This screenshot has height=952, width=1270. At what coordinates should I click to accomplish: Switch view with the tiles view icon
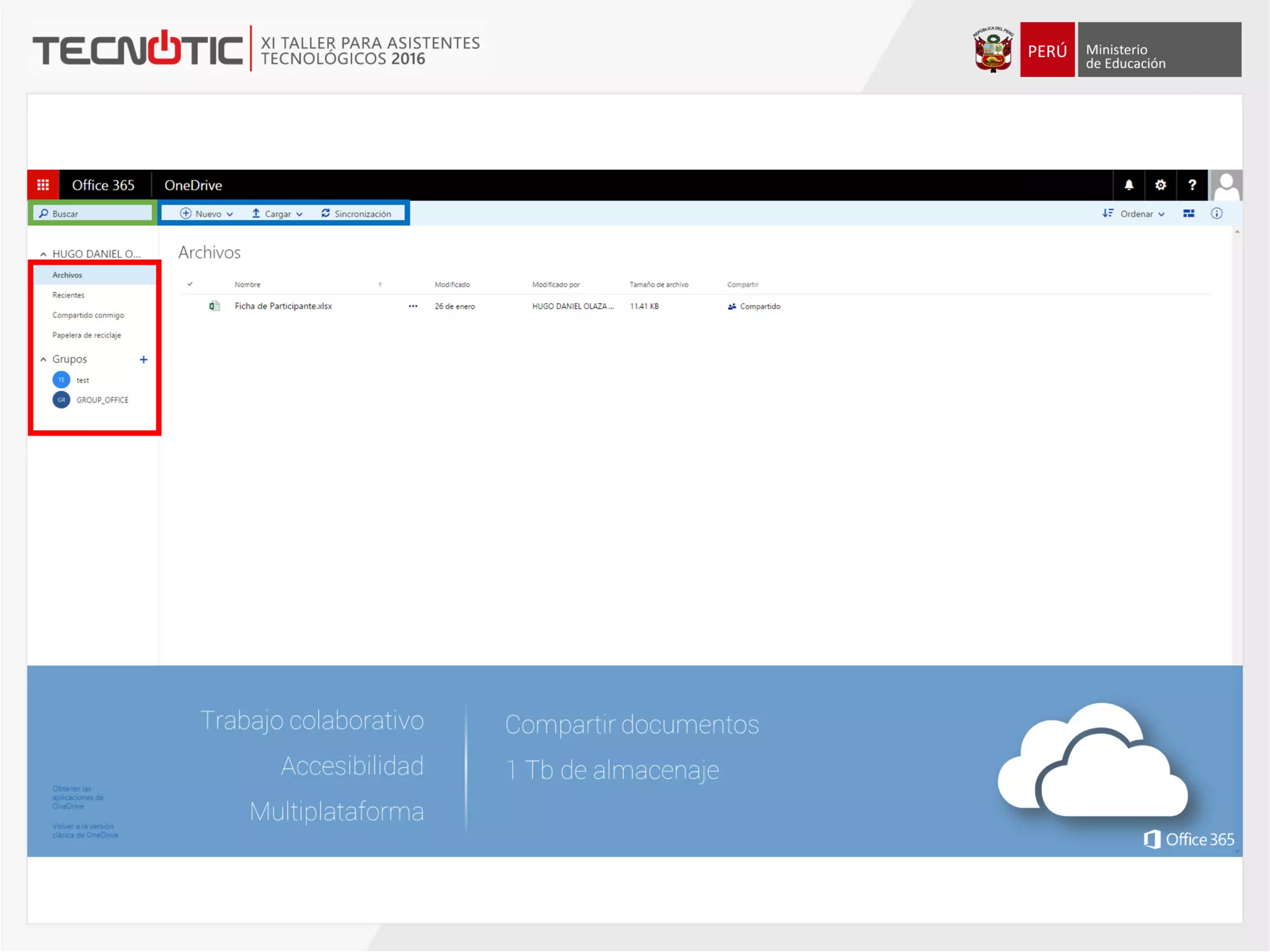pyautogui.click(x=1188, y=213)
